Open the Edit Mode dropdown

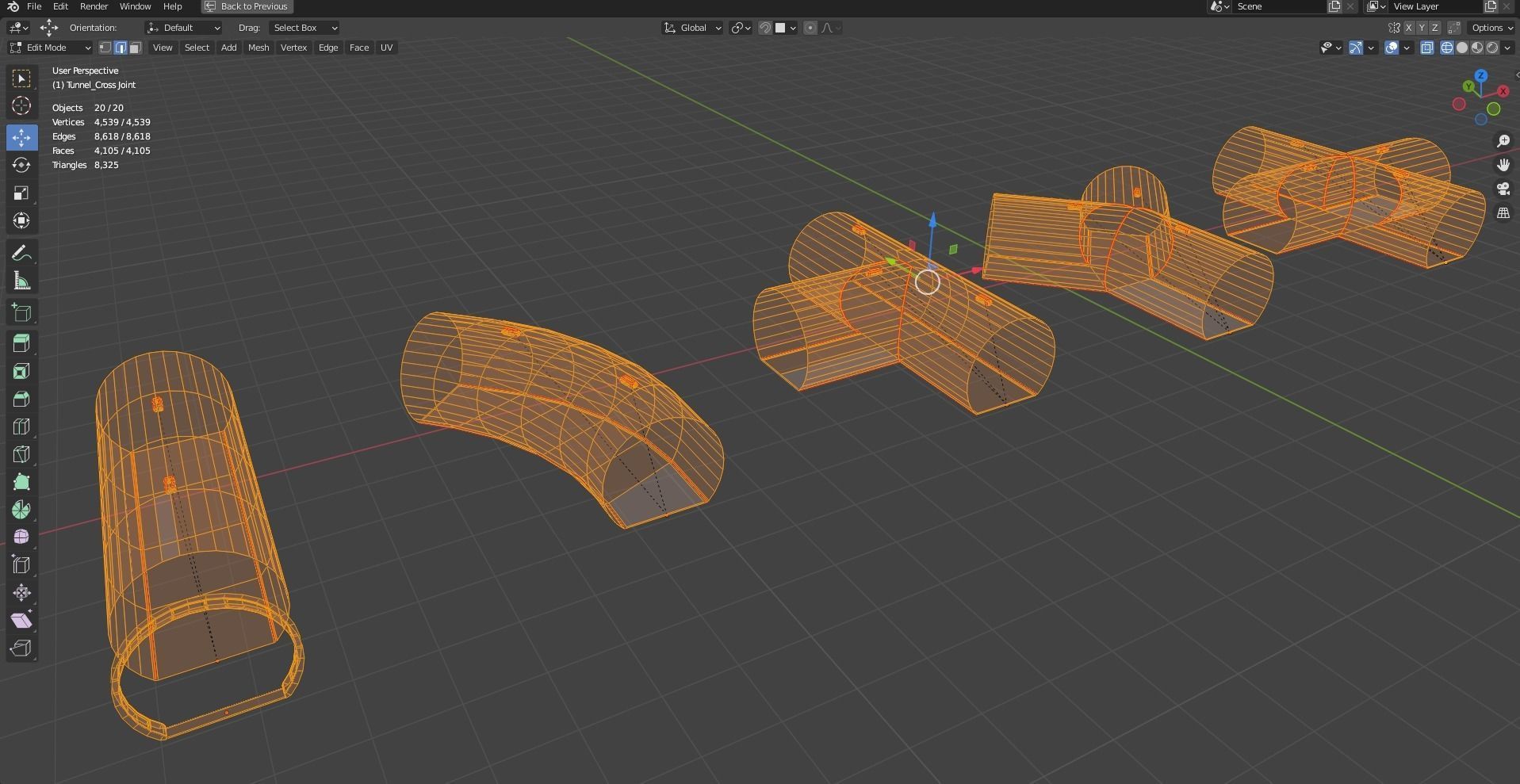[50, 48]
